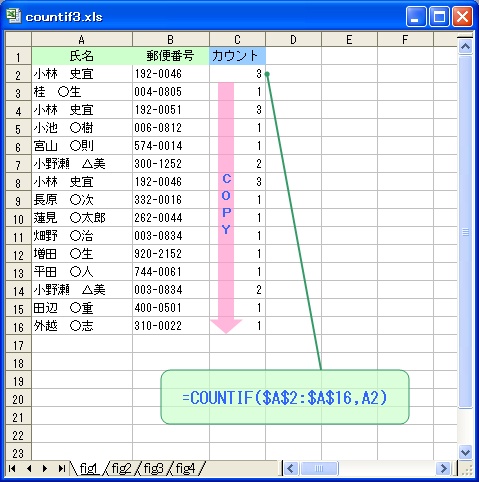
Task: Select column A header
Action: click(x=82, y=39)
